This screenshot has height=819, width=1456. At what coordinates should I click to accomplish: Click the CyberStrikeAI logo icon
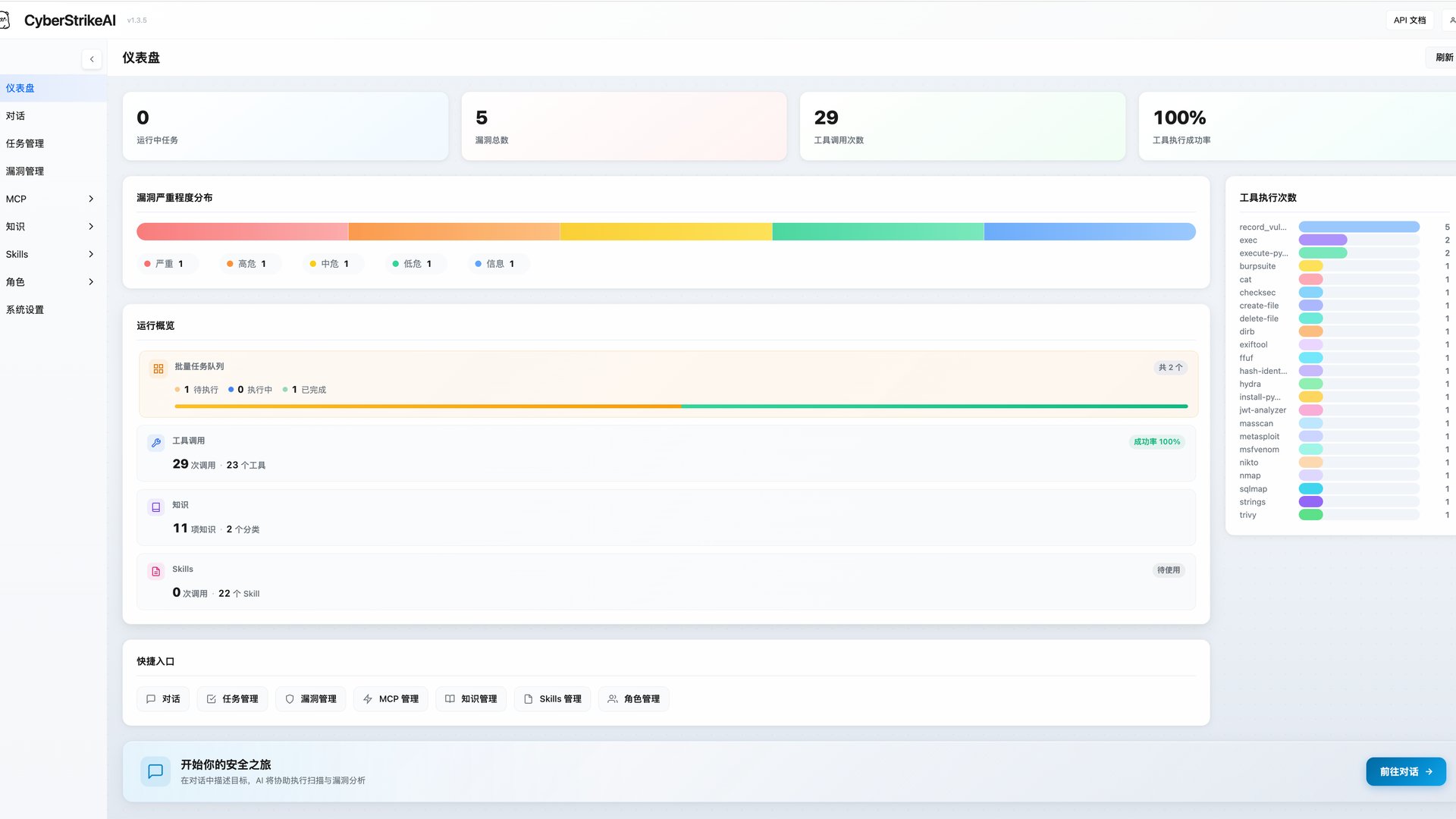tap(5, 20)
